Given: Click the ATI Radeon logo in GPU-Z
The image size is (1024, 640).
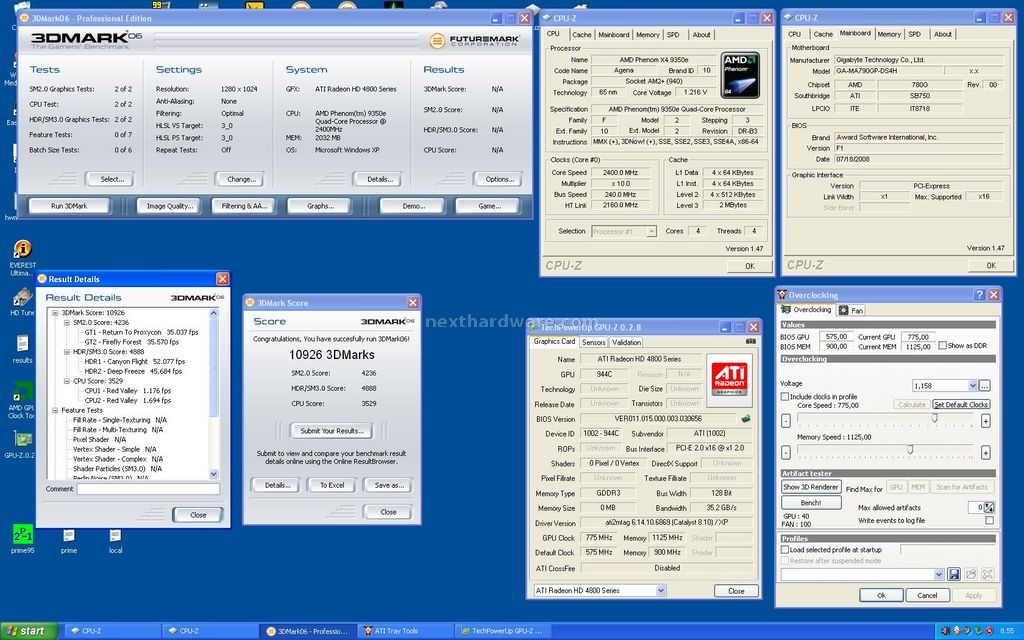Looking at the screenshot, I should [x=729, y=379].
